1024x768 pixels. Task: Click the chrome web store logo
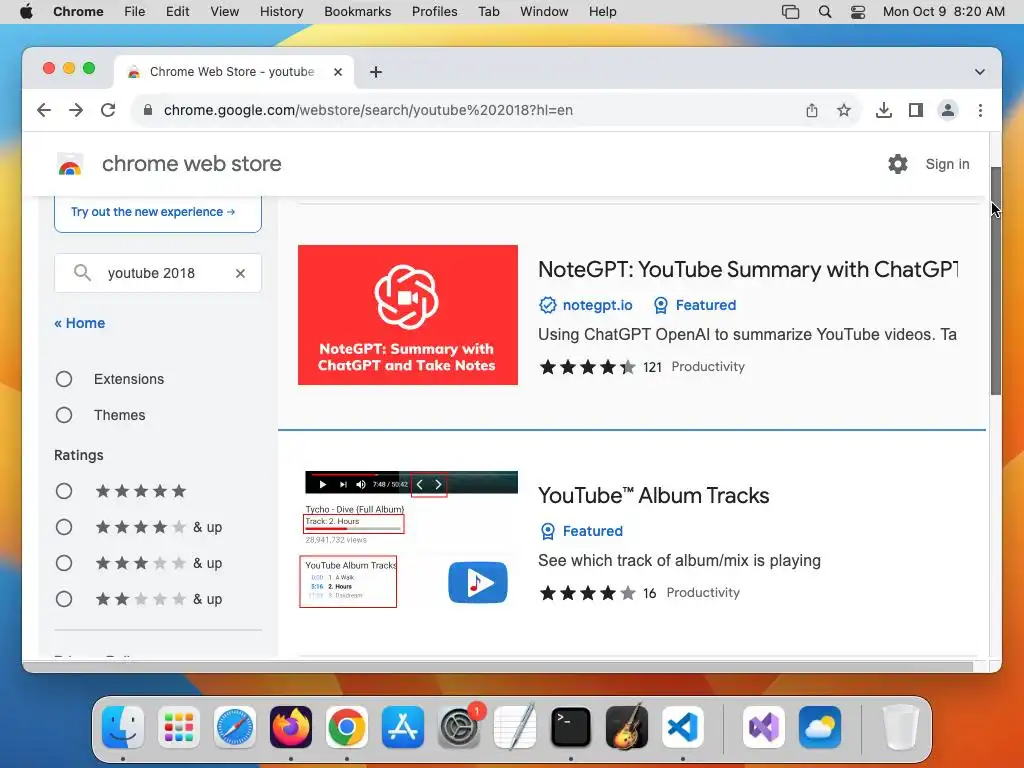point(70,165)
